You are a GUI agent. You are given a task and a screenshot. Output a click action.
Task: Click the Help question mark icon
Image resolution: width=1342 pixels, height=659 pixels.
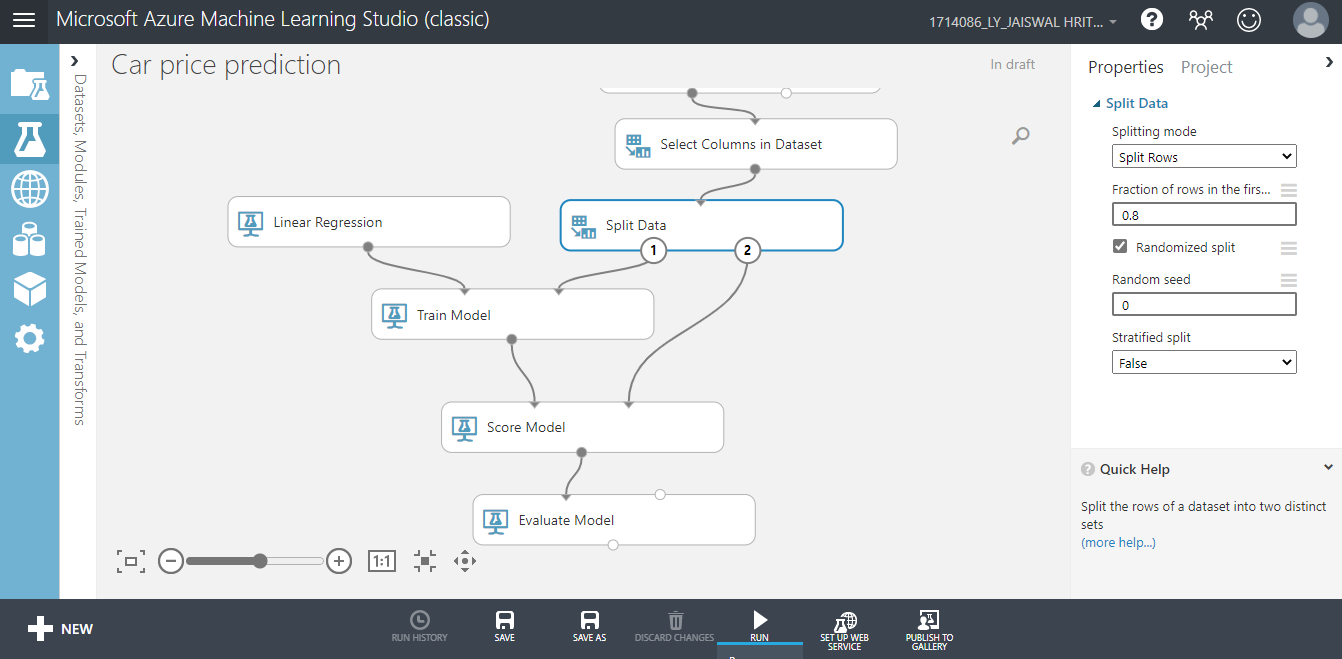1152,19
